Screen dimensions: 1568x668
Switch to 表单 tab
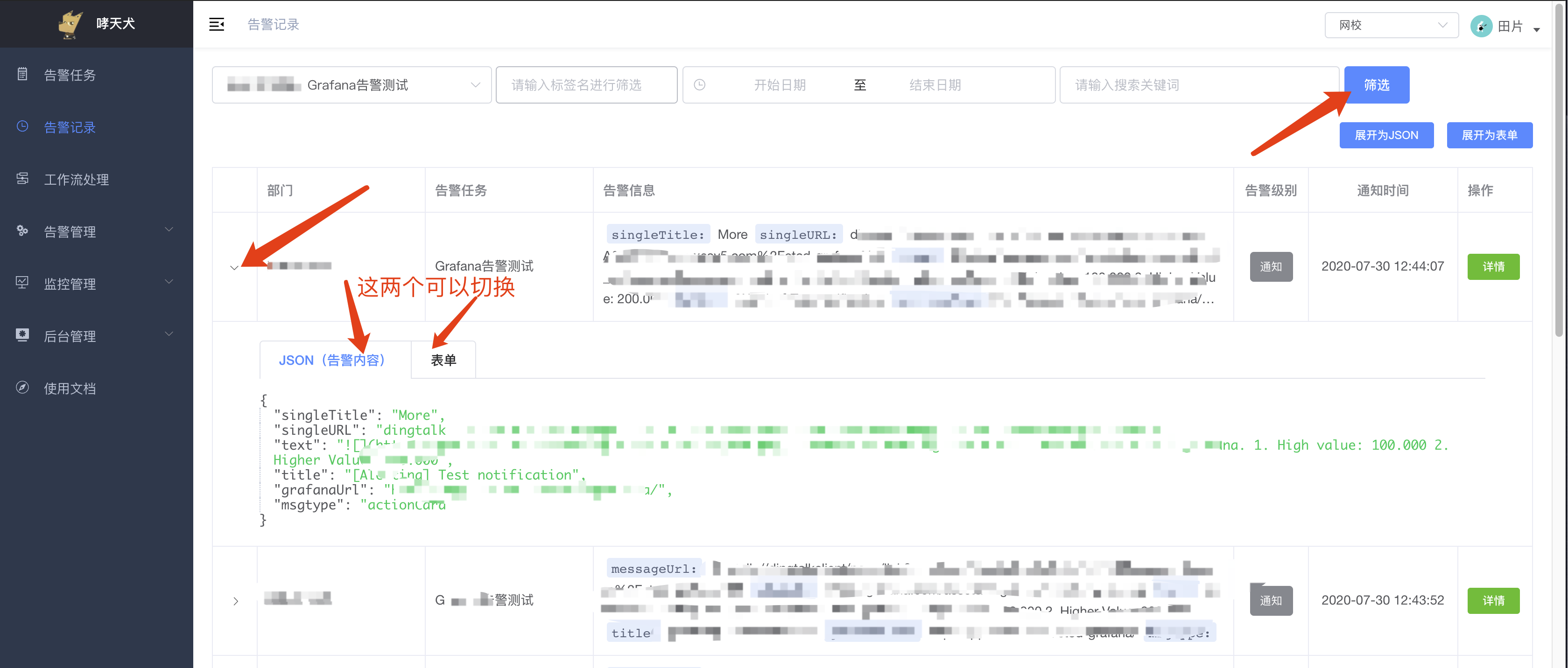coord(443,360)
